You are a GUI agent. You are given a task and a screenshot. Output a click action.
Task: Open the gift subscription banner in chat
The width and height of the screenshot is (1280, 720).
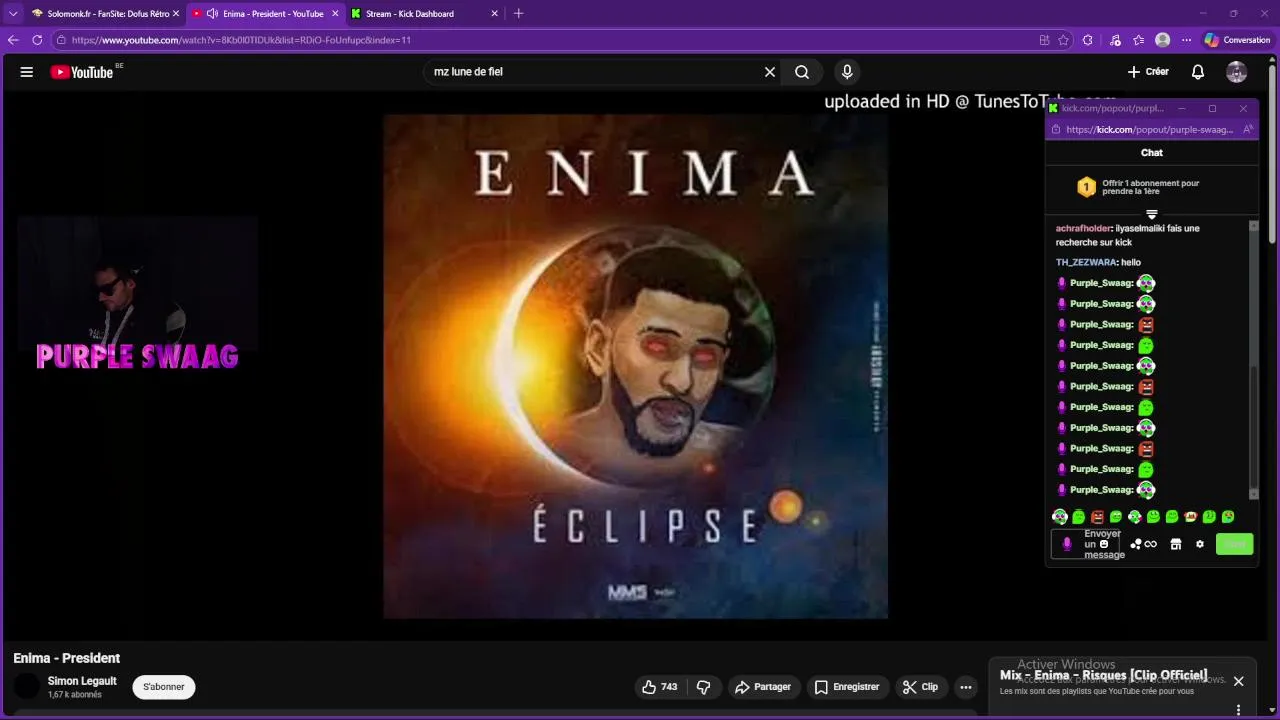pos(1152,187)
